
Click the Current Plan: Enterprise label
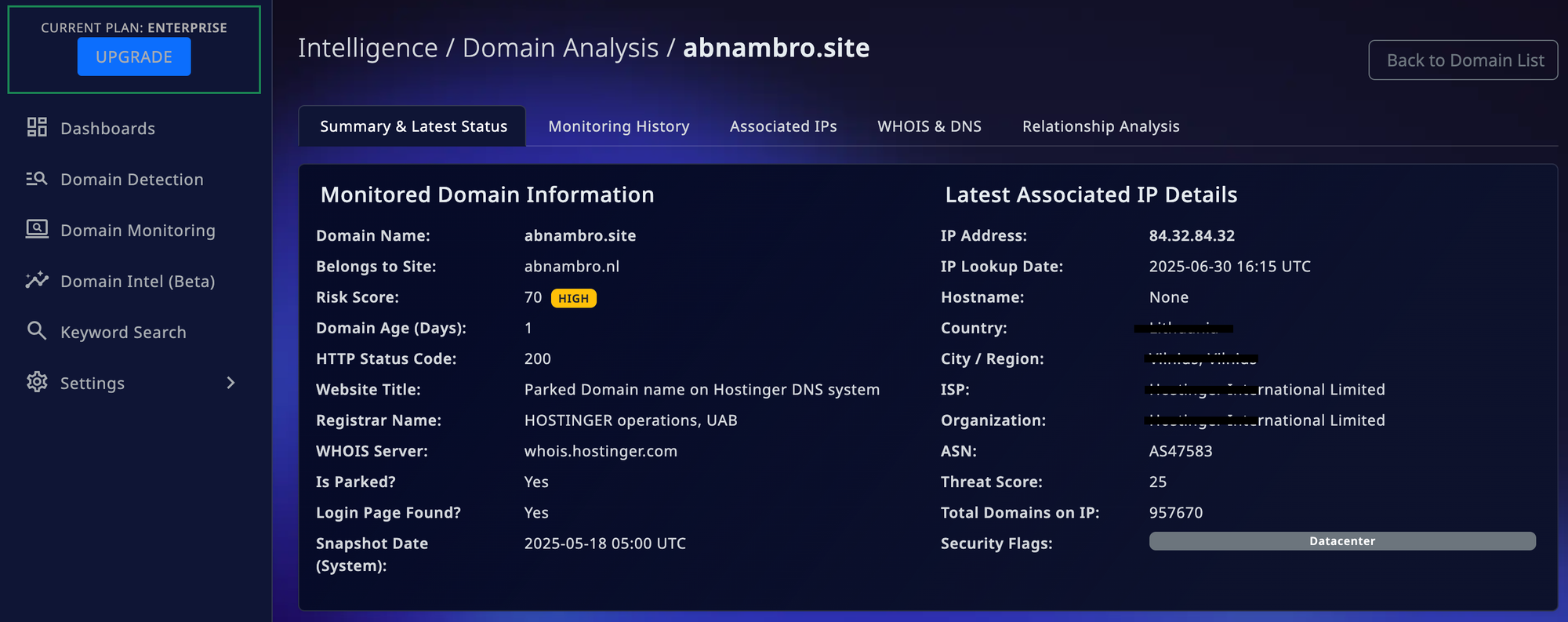point(134,27)
